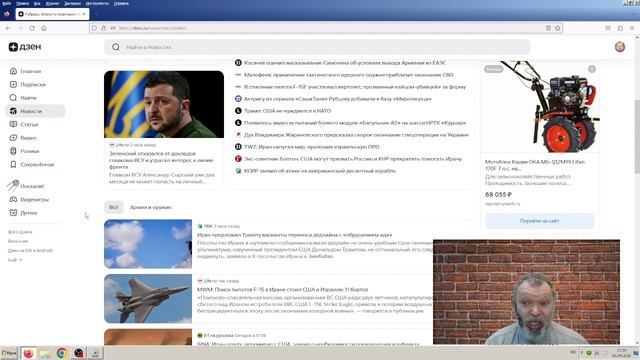Click the taskbar clock
Image resolution: width=640 pixels, height=360 pixels.
point(622,353)
